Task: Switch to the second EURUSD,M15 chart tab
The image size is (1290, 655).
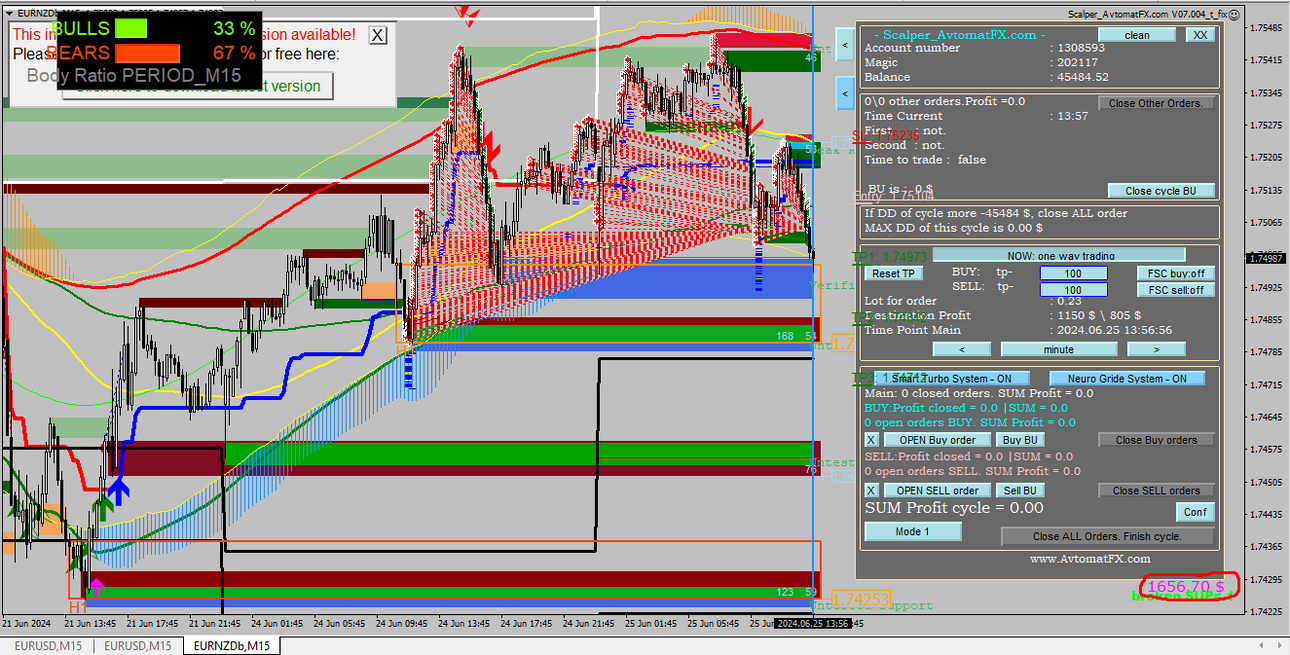Action: pyautogui.click(x=138, y=646)
